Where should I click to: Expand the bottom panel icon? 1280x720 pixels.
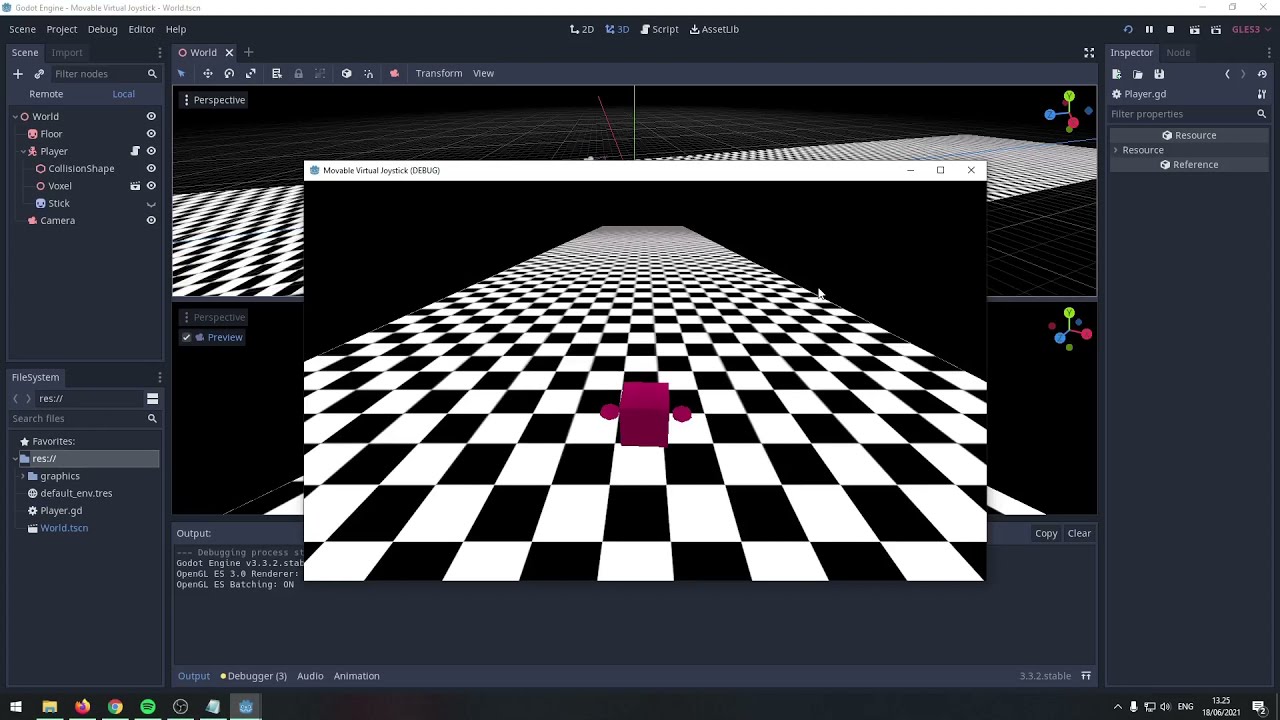tap(1086, 676)
